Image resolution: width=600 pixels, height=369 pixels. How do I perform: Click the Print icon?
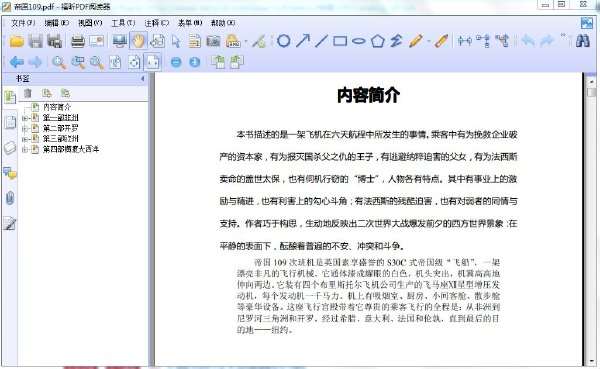(x=78, y=41)
